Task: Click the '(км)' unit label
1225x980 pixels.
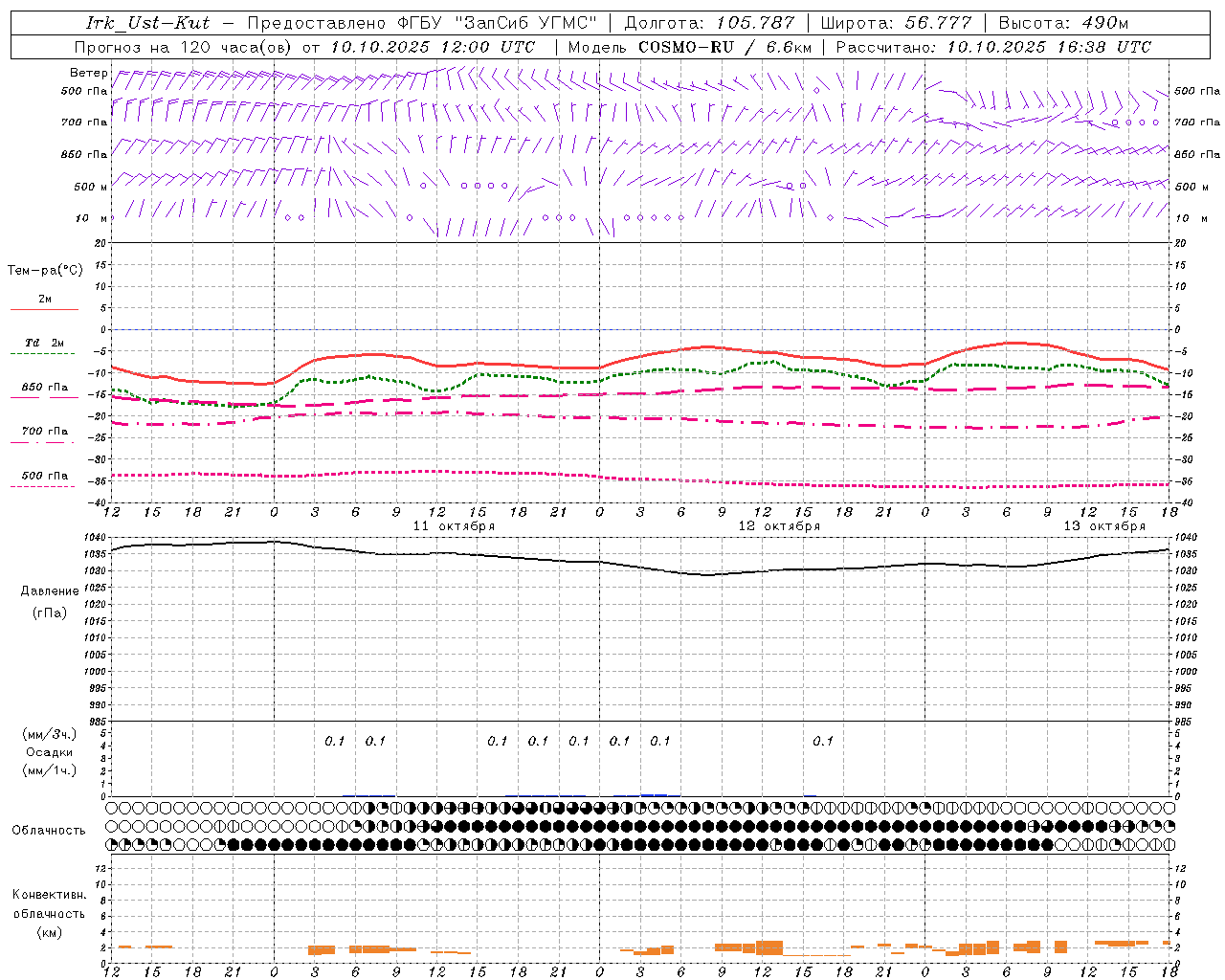Action: [49, 932]
